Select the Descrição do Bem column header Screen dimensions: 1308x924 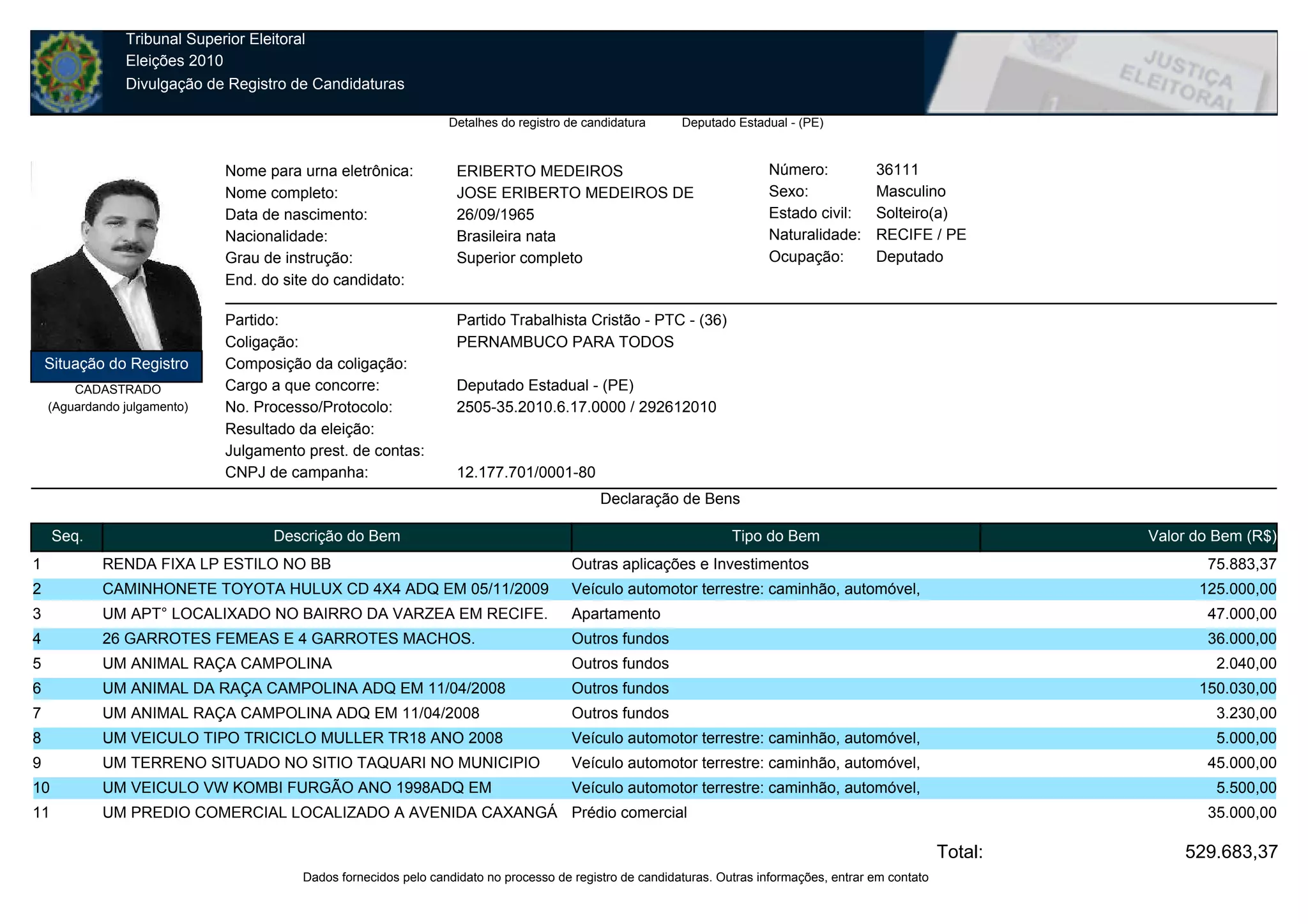[x=337, y=536]
